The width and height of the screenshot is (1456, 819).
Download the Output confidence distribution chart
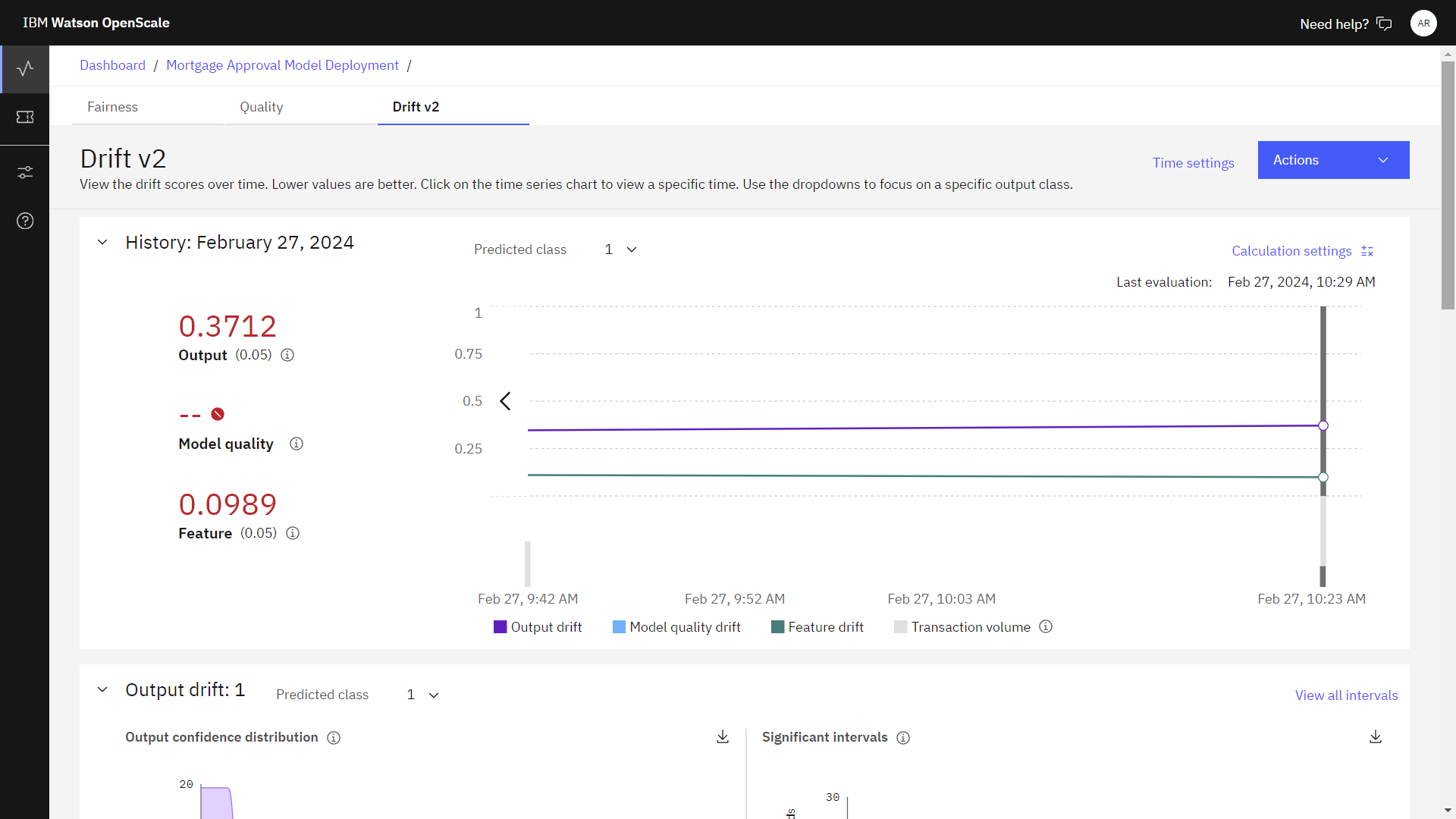[723, 737]
